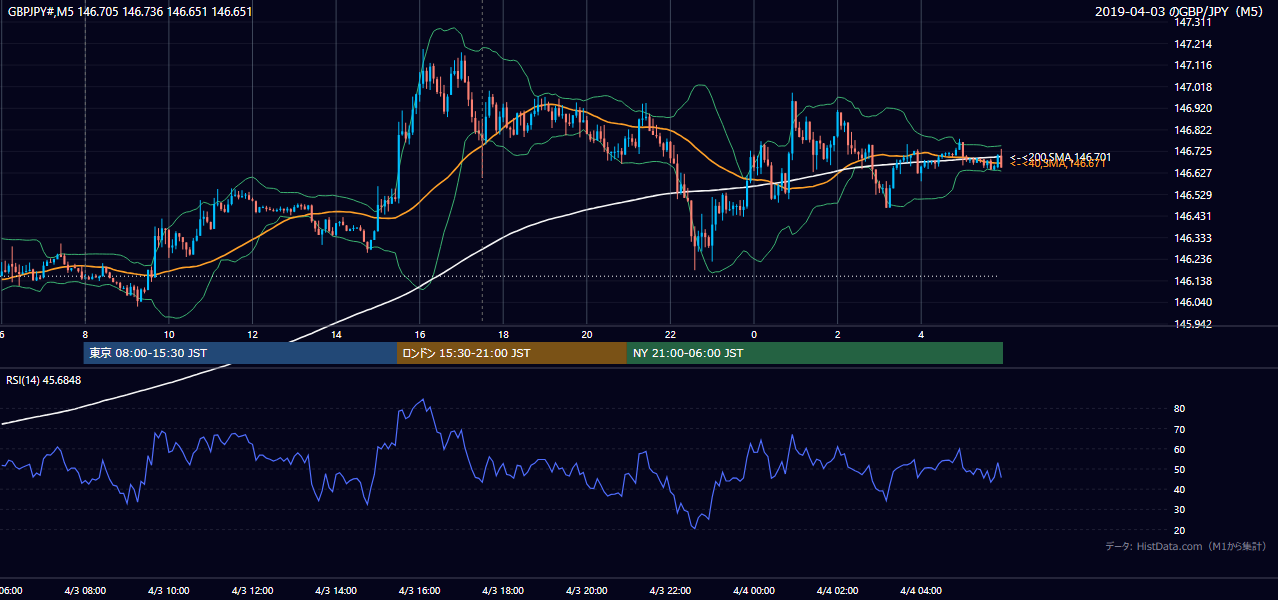
Task: Click price axis label 146.627
Action: 1193,173
